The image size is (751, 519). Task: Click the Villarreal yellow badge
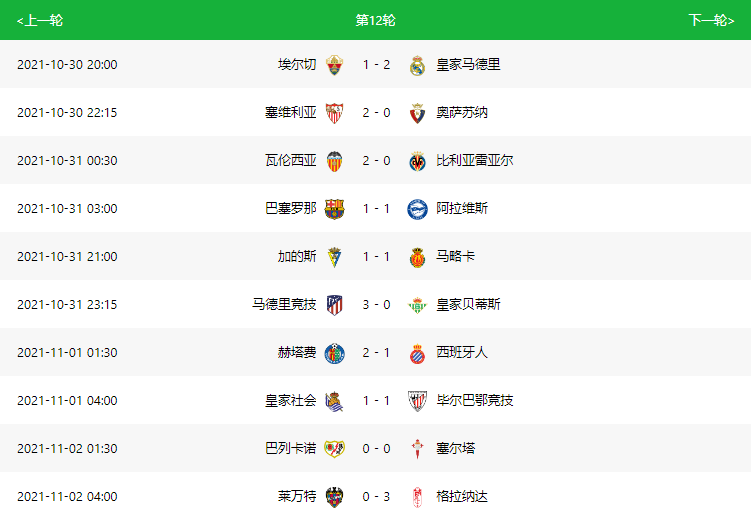(417, 161)
